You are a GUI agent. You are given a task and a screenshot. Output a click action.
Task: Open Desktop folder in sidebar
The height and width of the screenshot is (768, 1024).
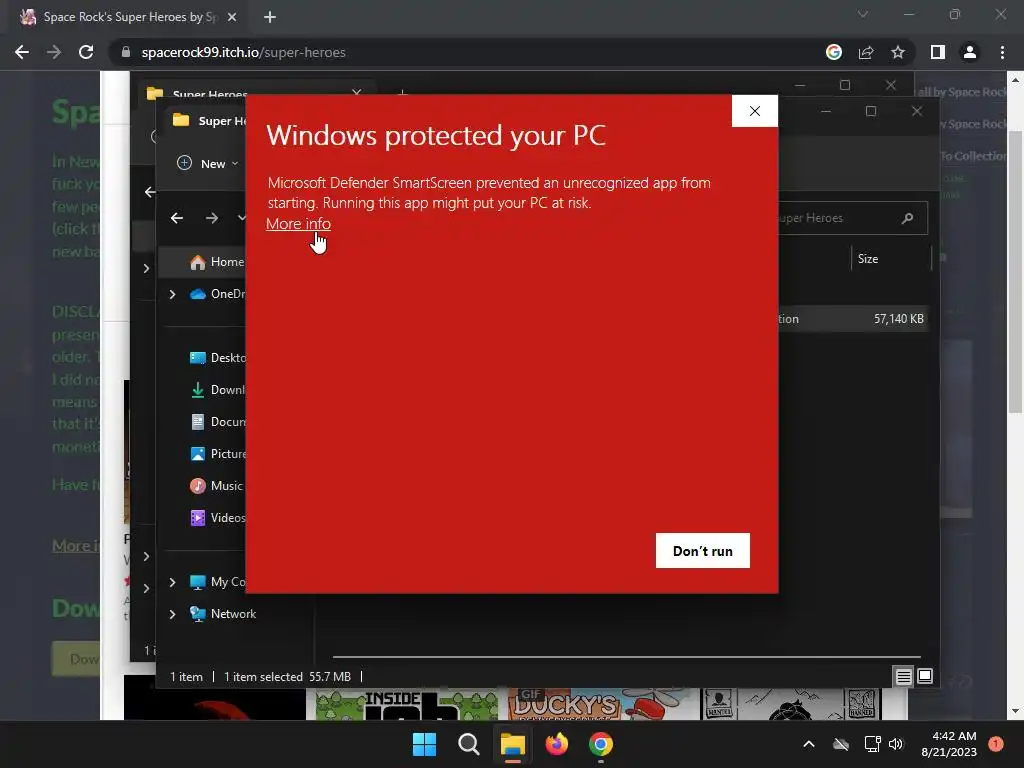pyautogui.click(x=217, y=358)
